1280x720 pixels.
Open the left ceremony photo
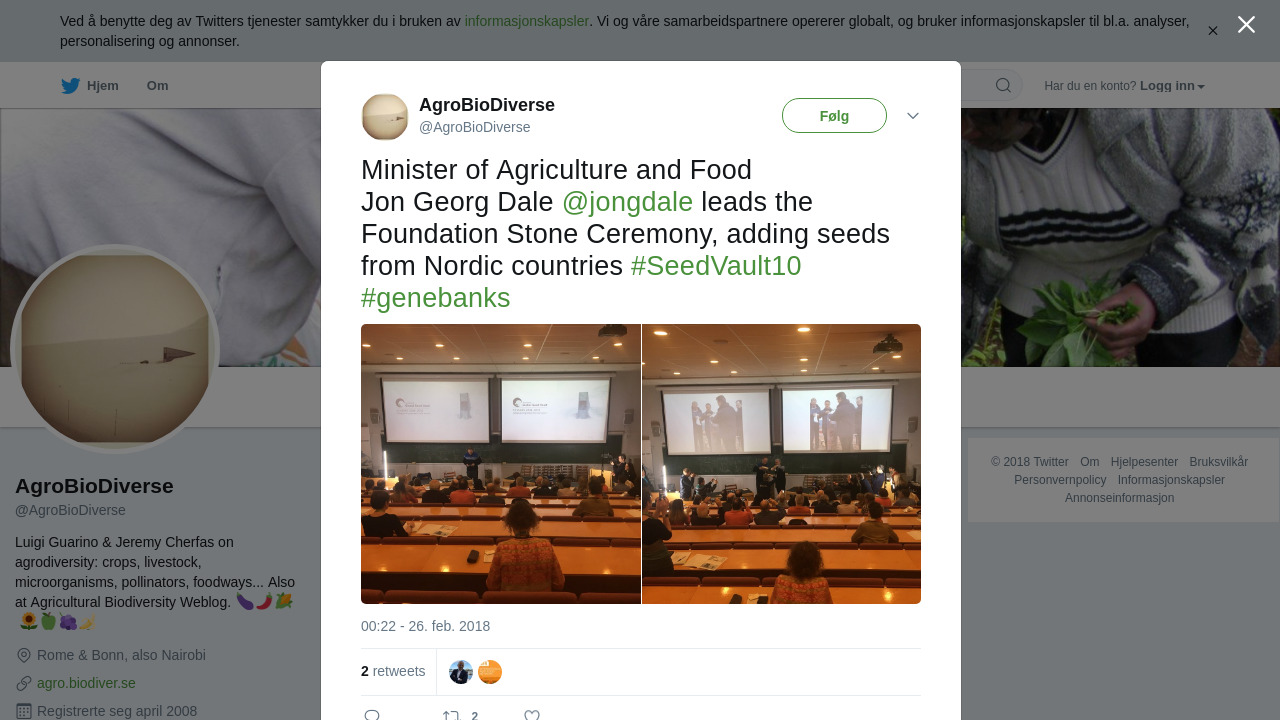pyautogui.click(x=500, y=464)
